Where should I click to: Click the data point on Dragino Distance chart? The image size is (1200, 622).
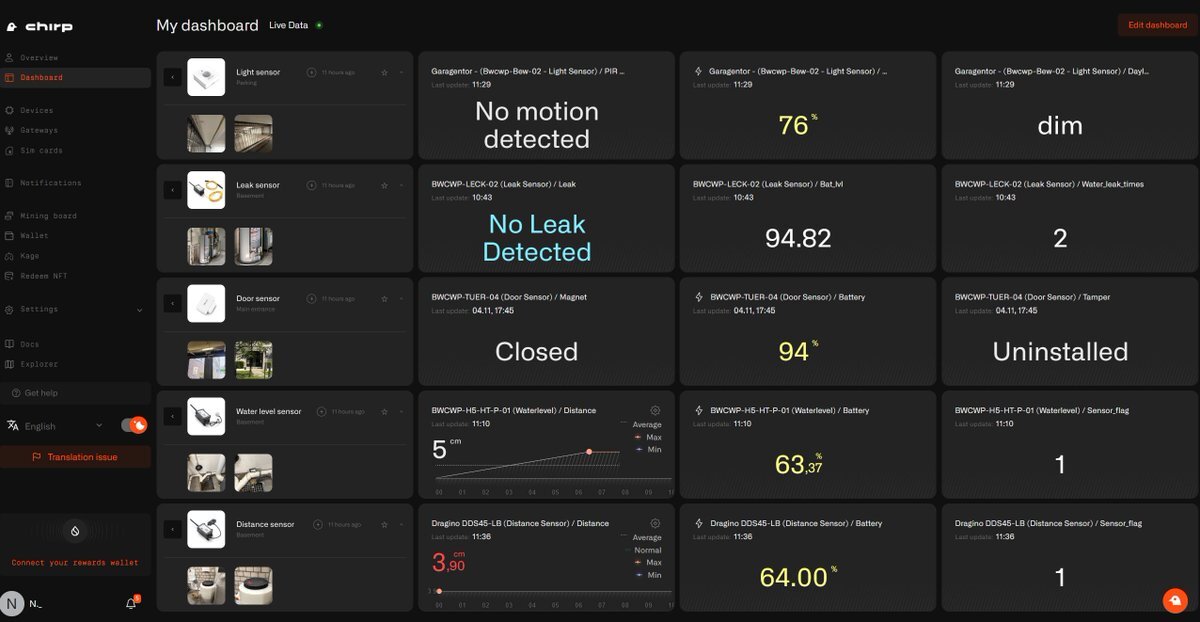point(439,591)
